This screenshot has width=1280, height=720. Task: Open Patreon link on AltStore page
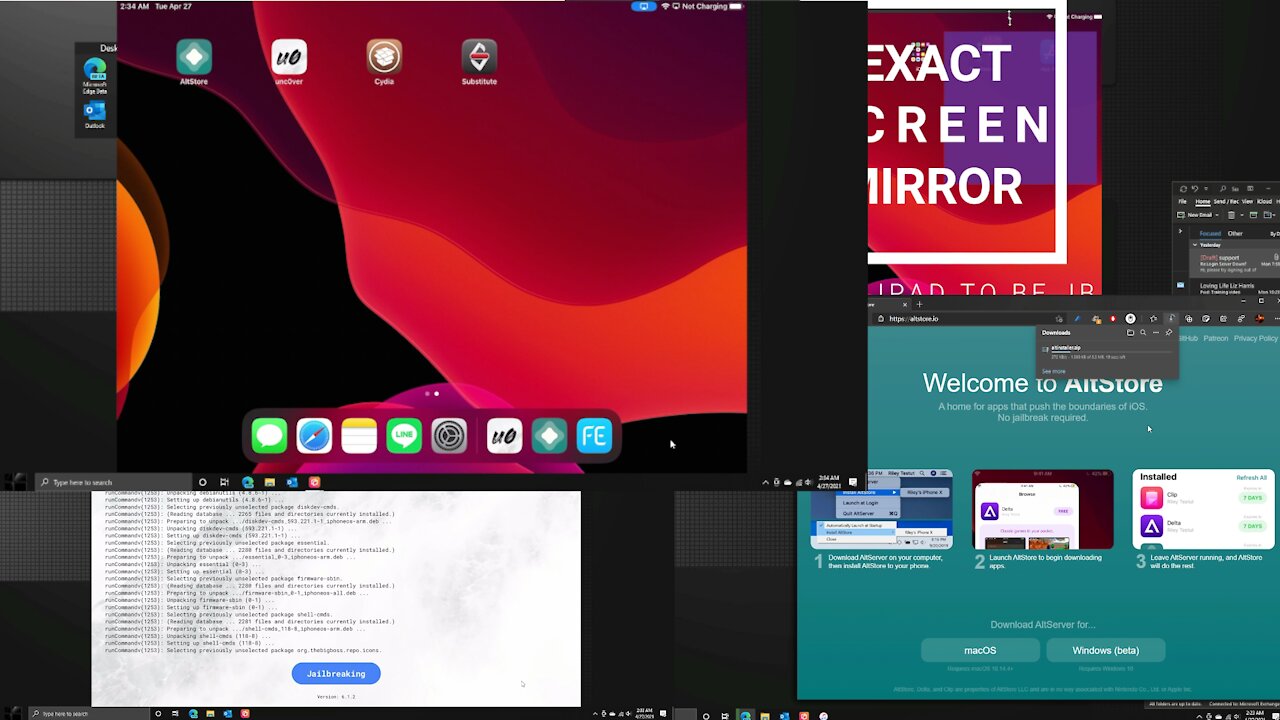click(x=1216, y=339)
